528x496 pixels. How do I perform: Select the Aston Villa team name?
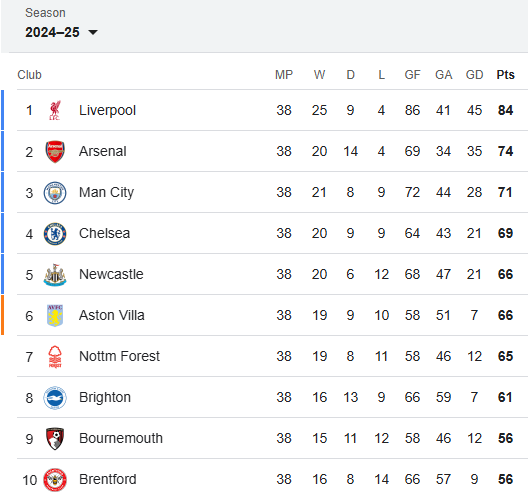pyautogui.click(x=112, y=316)
